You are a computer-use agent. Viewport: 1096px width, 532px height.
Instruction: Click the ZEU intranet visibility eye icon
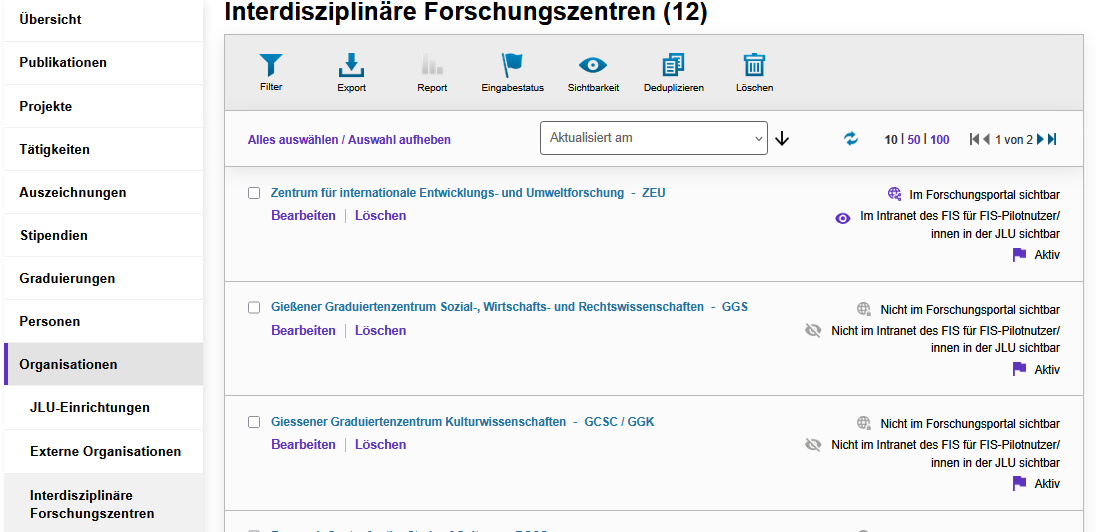pyautogui.click(x=843, y=218)
